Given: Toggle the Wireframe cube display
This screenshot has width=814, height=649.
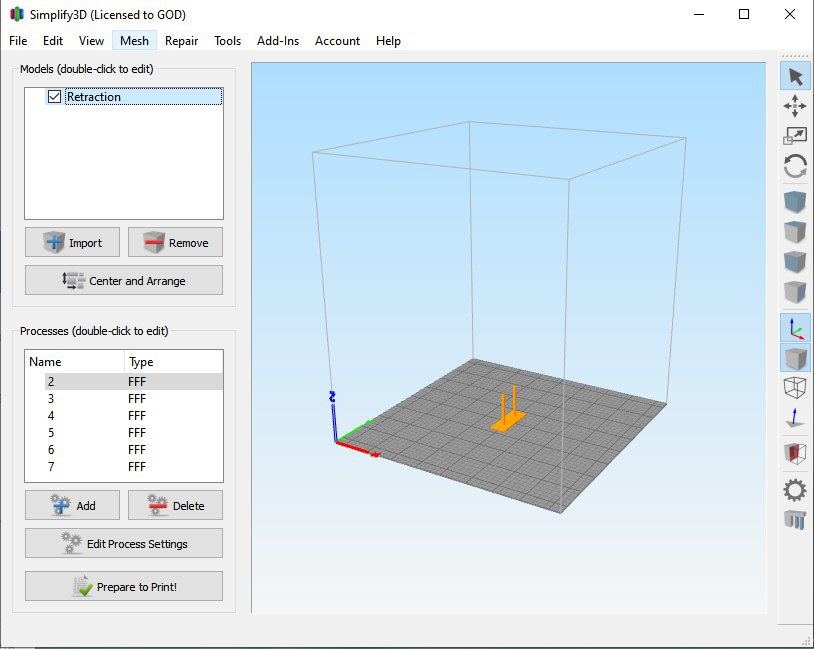Looking at the screenshot, I should pyautogui.click(x=795, y=388).
